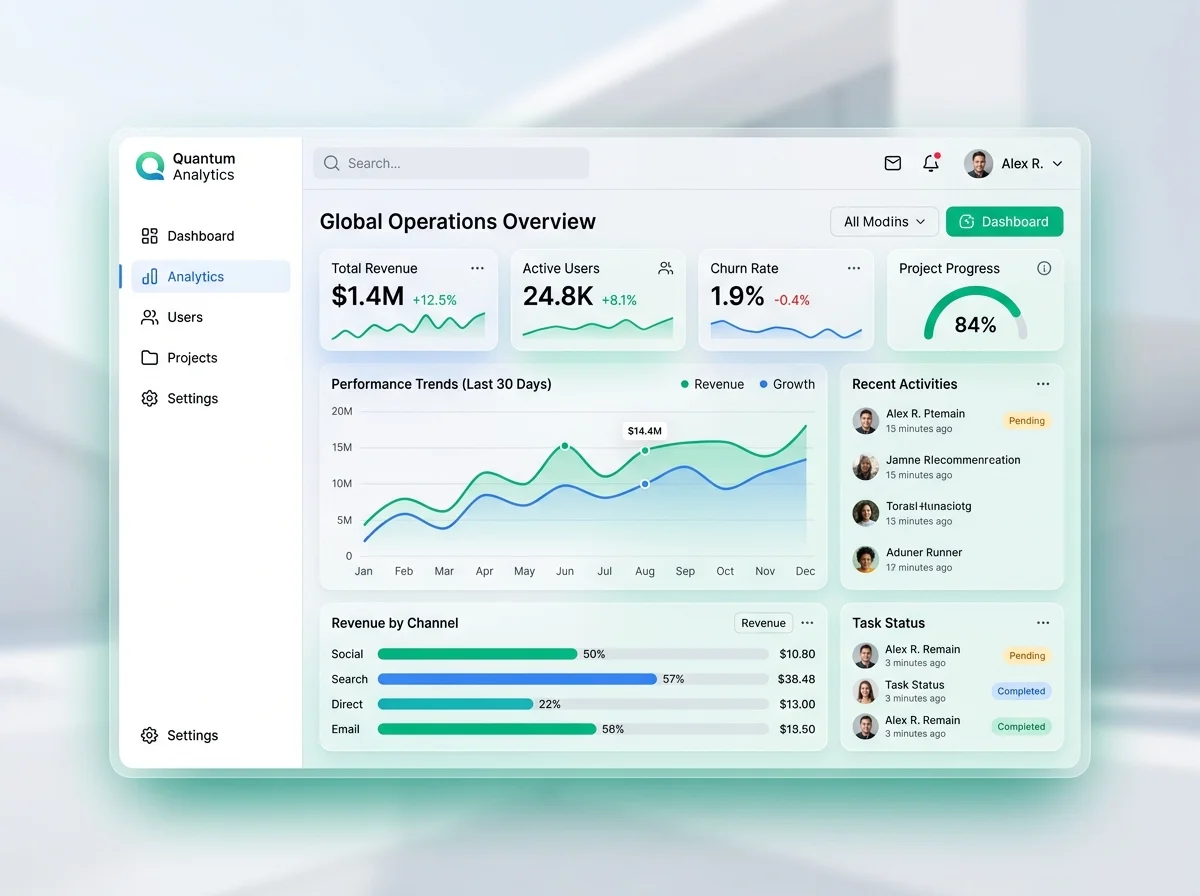Open the Users sidebar icon
The width and height of the screenshot is (1200, 896).
pyautogui.click(x=150, y=317)
